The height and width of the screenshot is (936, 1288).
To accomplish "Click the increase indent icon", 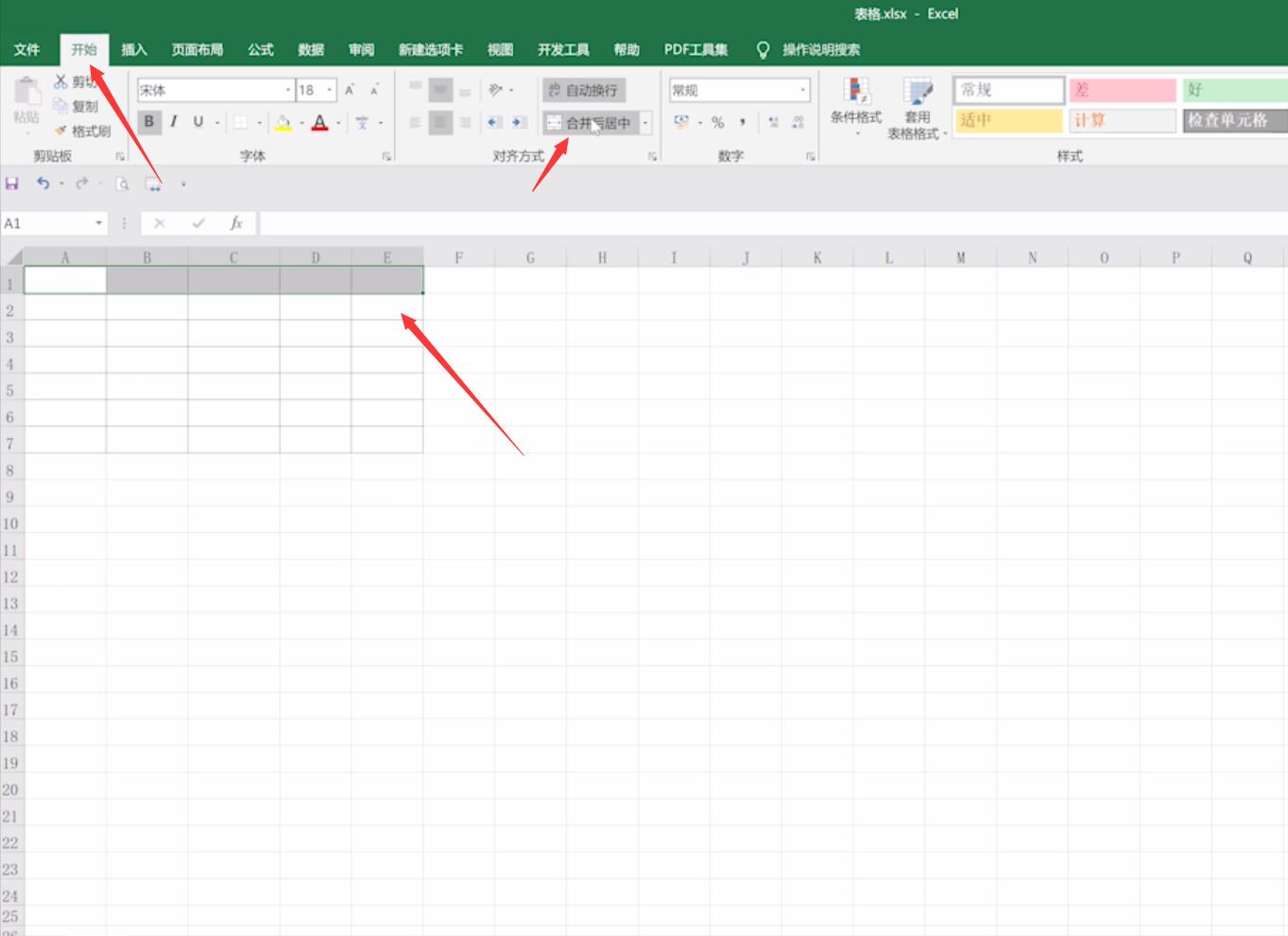I will tap(518, 122).
